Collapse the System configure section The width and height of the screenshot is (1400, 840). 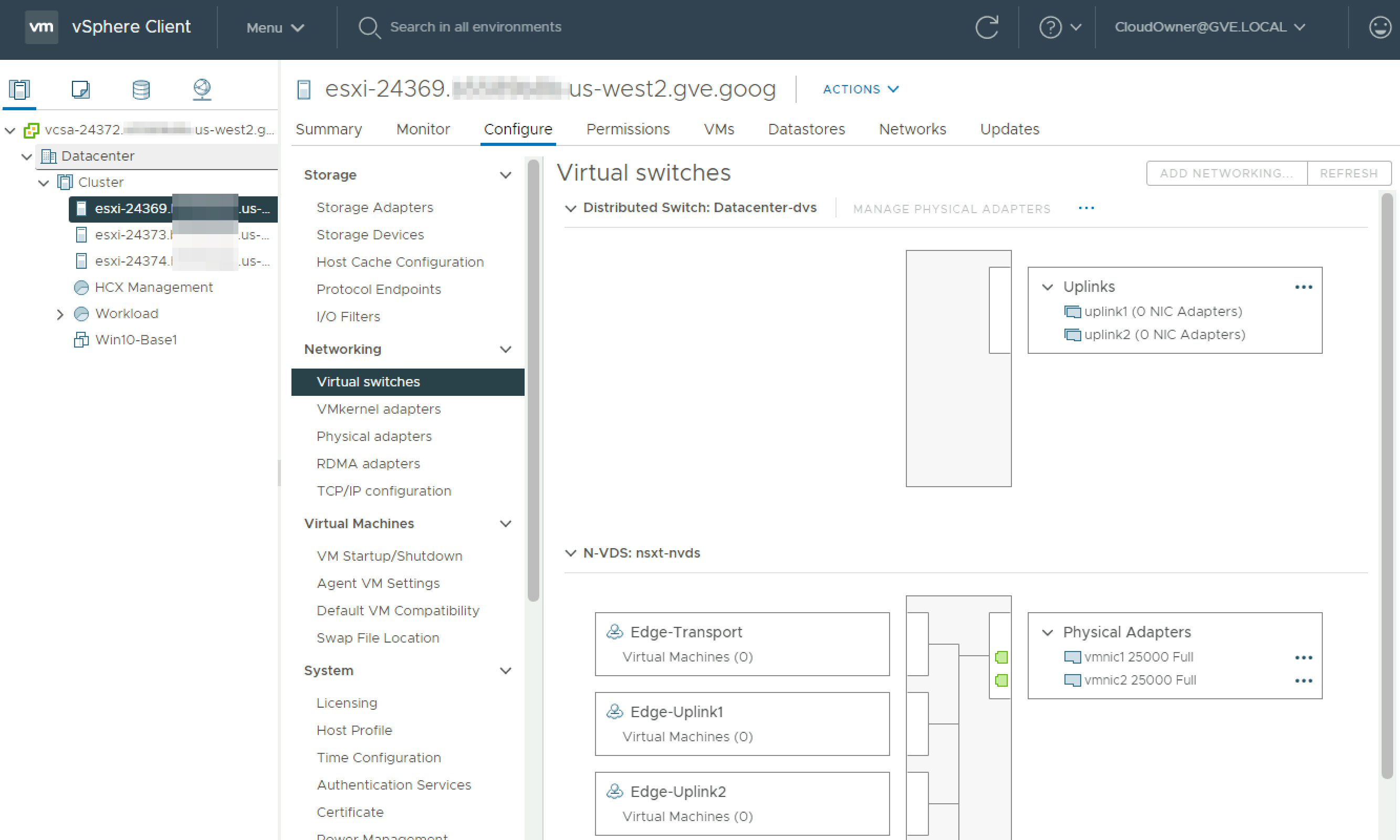pyautogui.click(x=506, y=671)
